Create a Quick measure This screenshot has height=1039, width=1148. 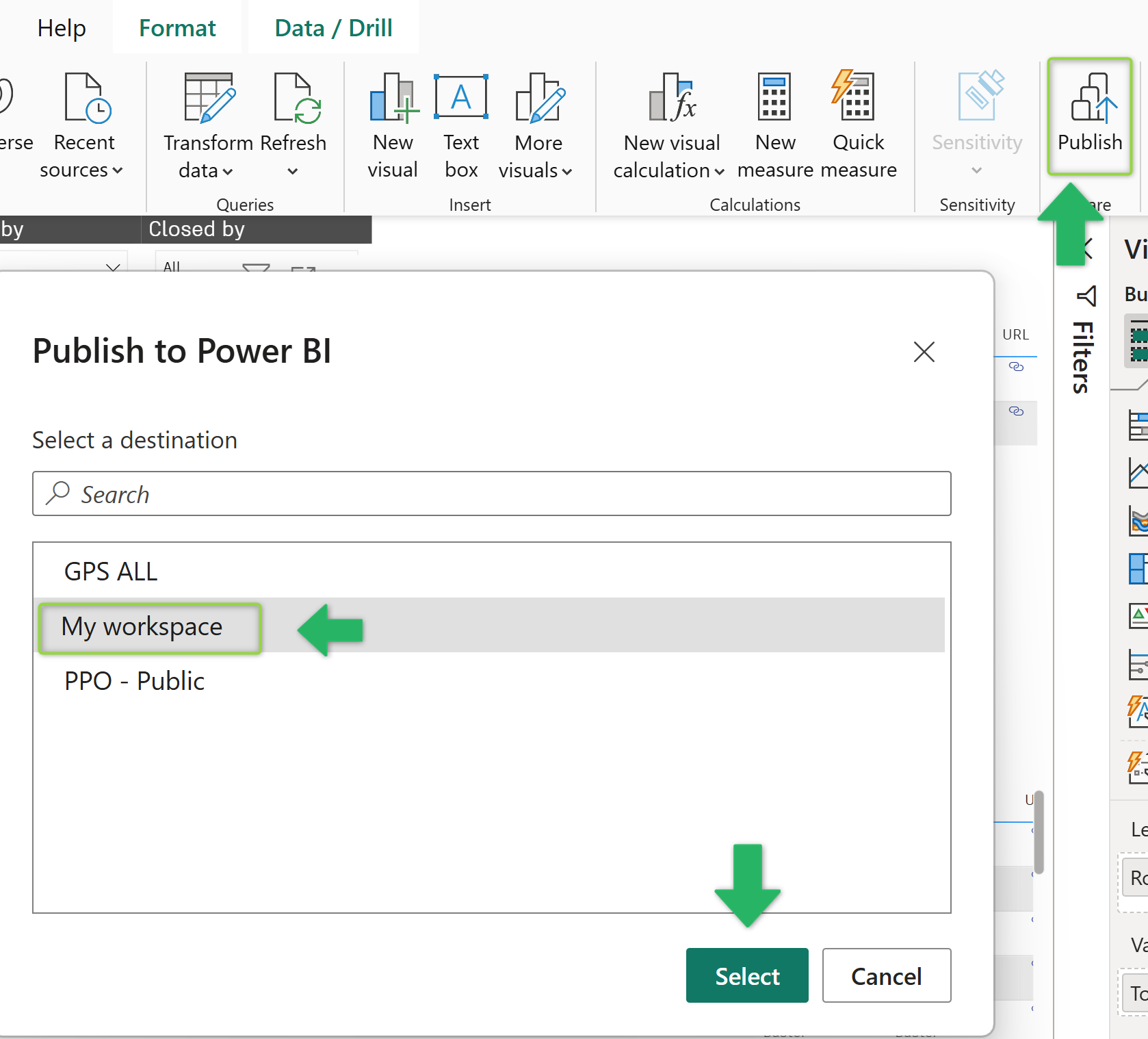click(858, 126)
